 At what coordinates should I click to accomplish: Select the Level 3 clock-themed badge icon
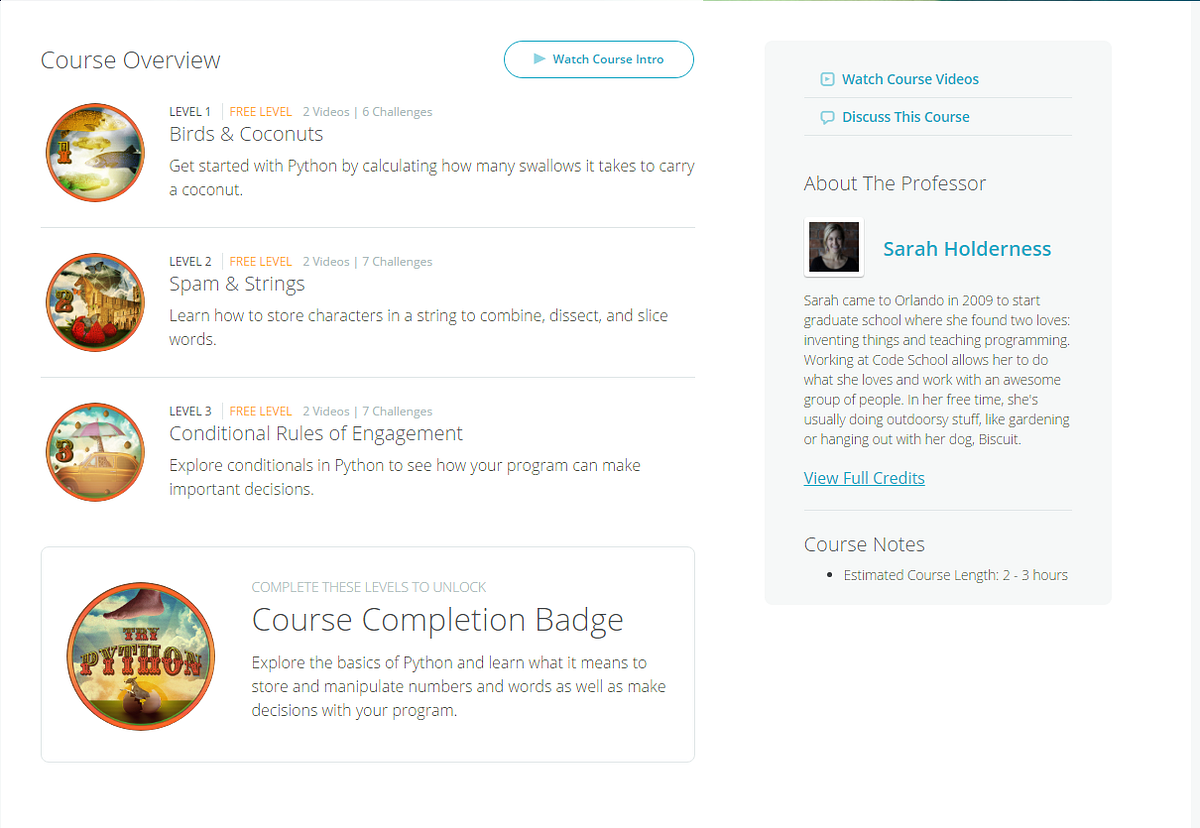[94, 451]
